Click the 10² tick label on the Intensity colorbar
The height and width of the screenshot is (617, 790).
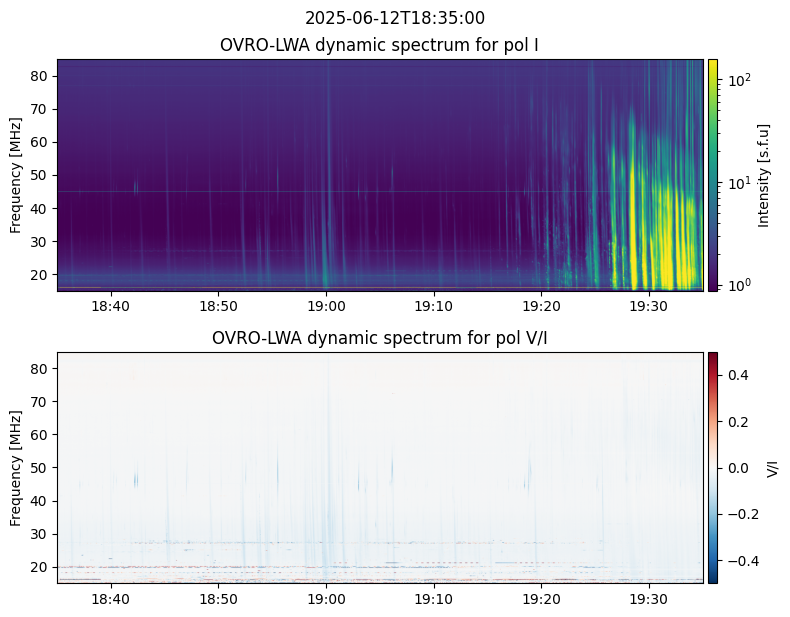pyautogui.click(x=738, y=78)
